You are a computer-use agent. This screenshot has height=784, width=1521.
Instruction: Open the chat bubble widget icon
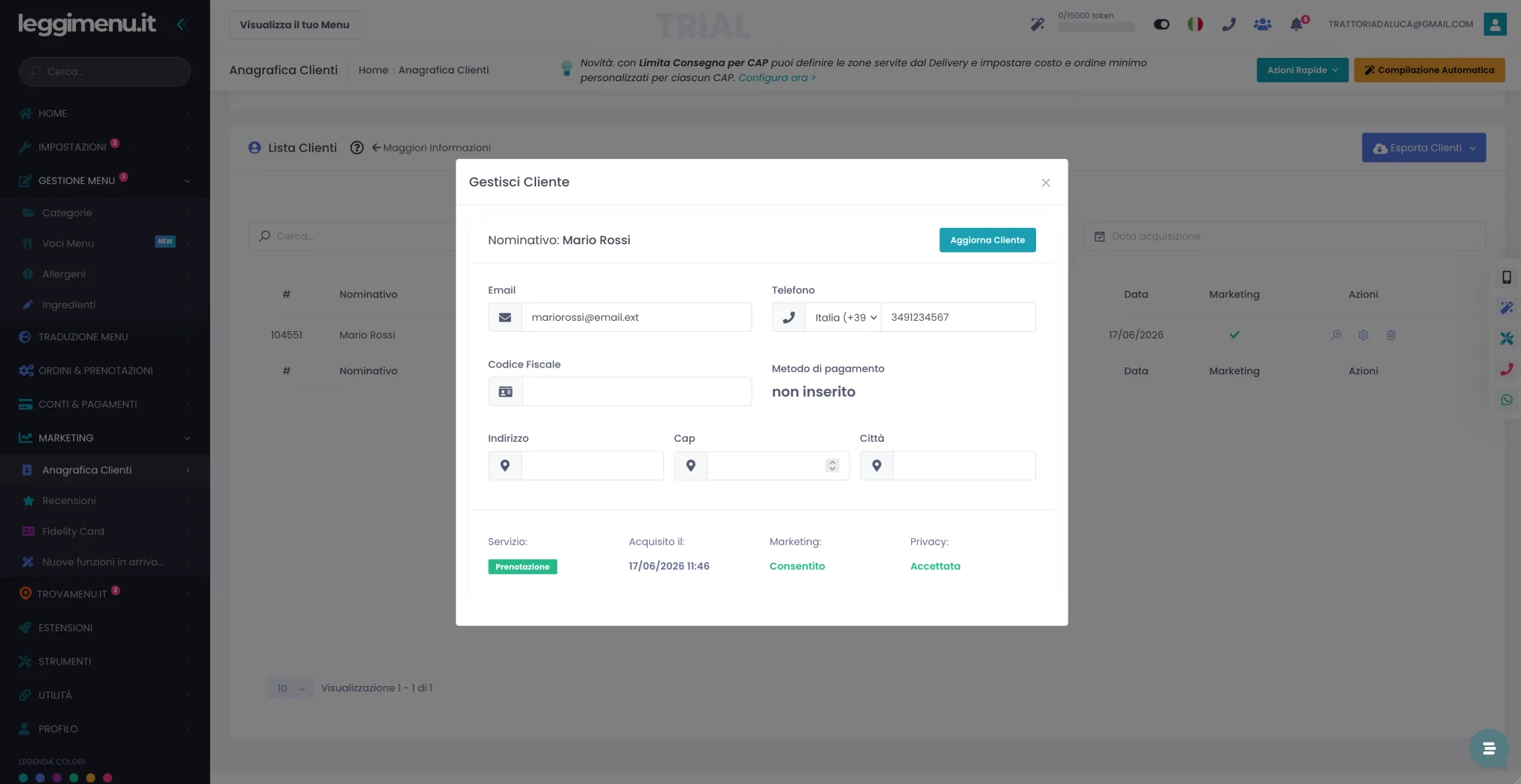click(1488, 748)
